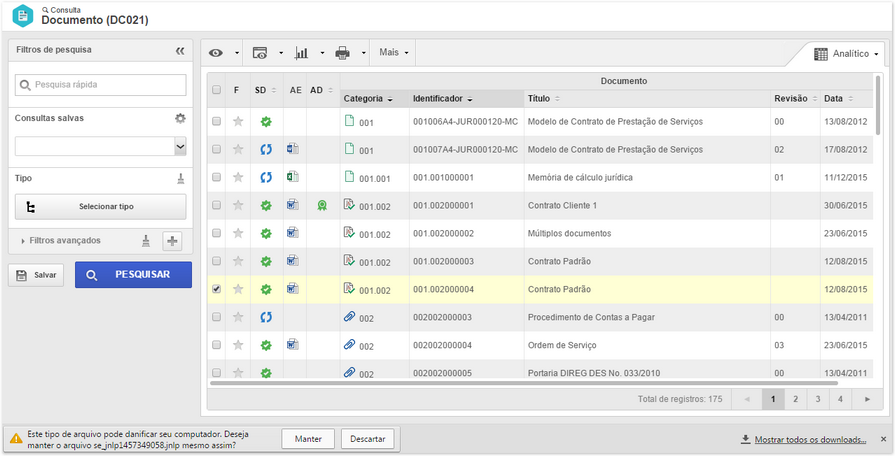Click paperclip category icon for Ordem de Serviço
Viewport: 895px width, 456px height.
(349, 345)
